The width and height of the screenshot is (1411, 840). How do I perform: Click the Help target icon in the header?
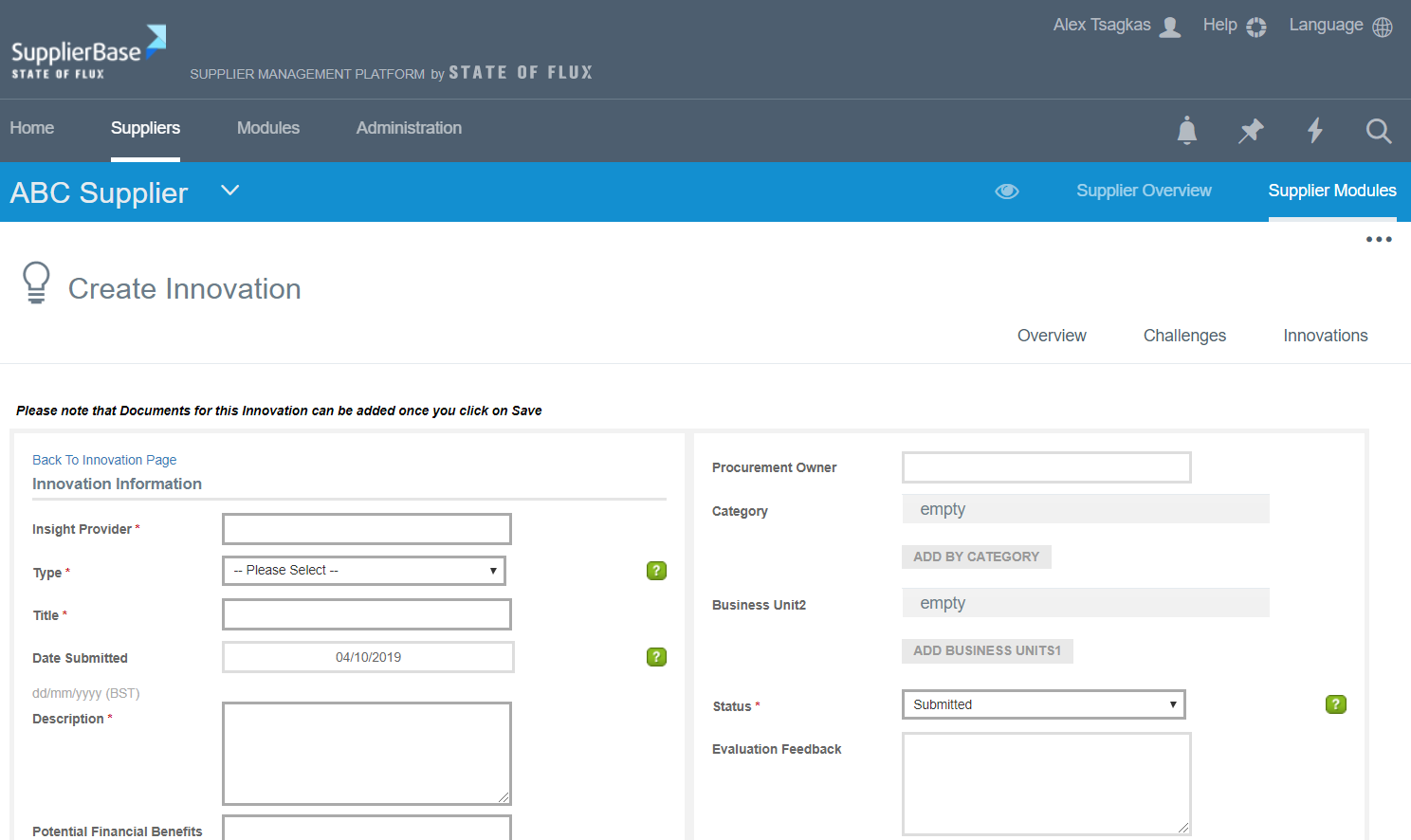pyautogui.click(x=1257, y=27)
